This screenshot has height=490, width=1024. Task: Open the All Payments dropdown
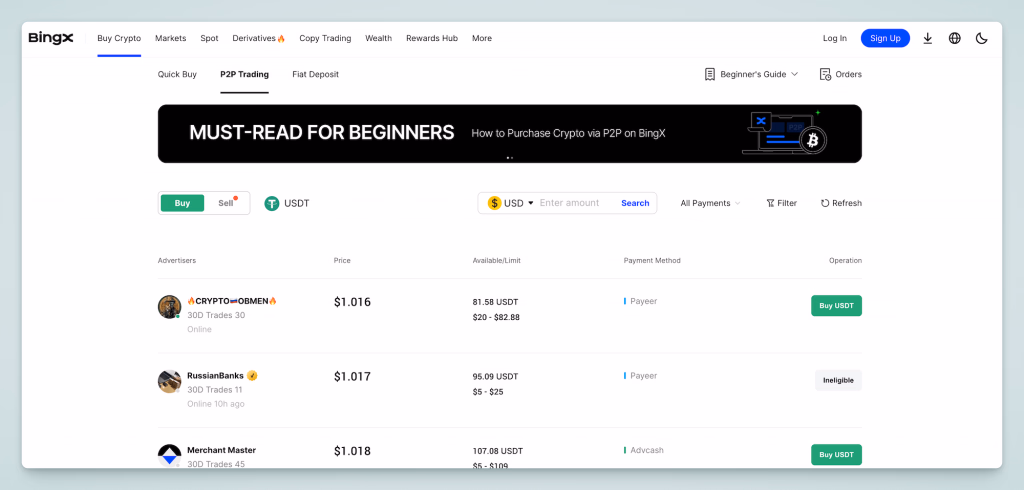click(x=710, y=203)
